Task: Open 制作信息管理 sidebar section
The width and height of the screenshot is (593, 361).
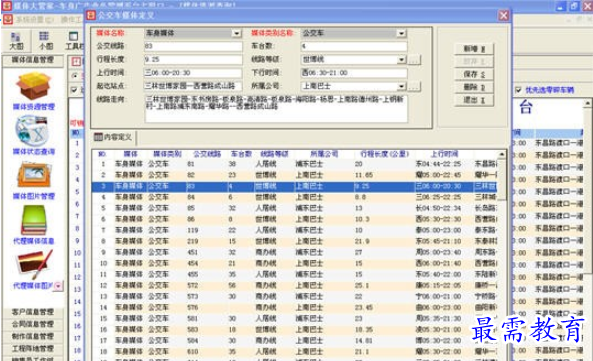Action: tap(33, 336)
